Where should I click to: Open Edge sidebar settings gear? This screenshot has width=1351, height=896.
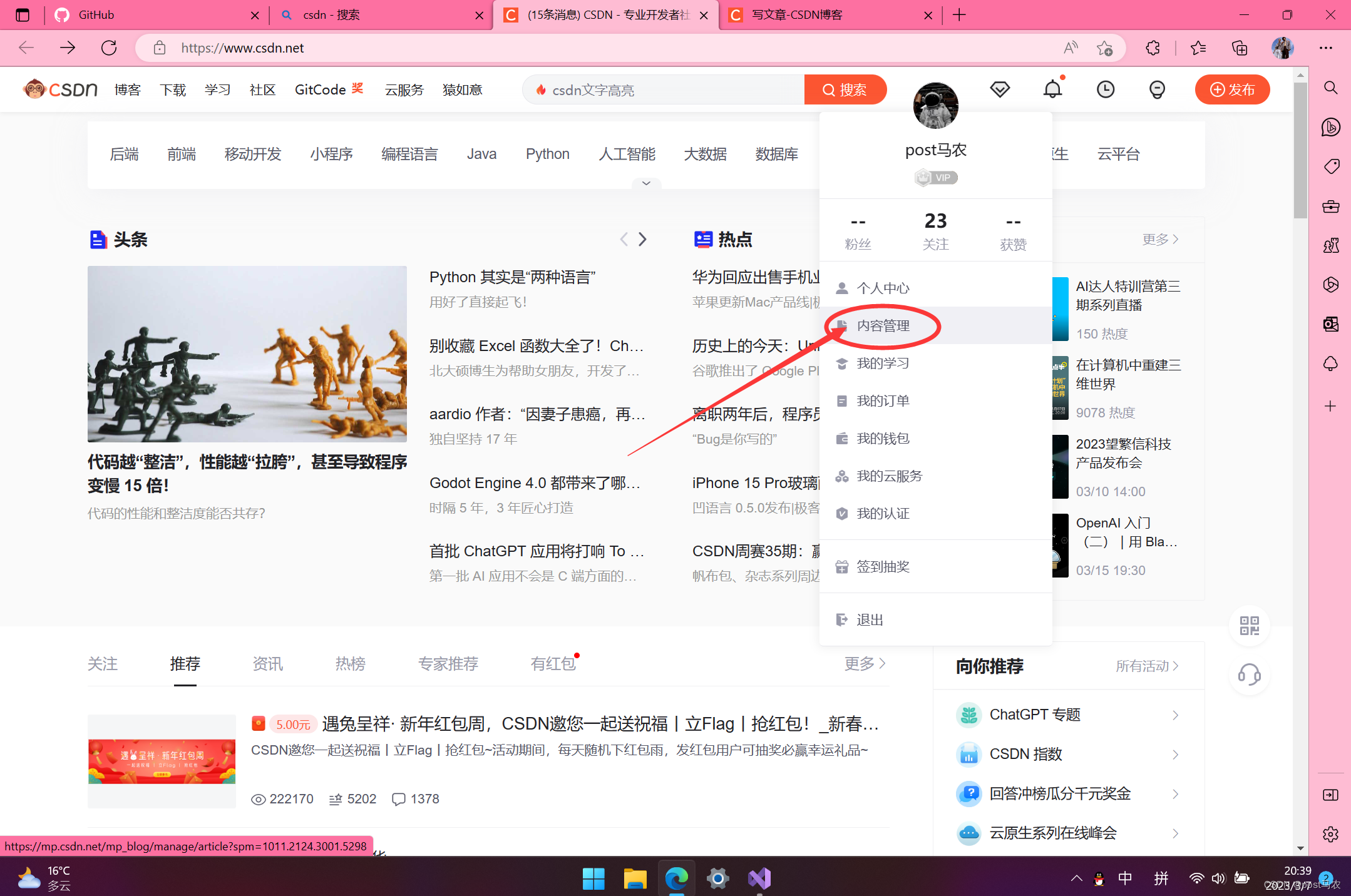pyautogui.click(x=1331, y=834)
